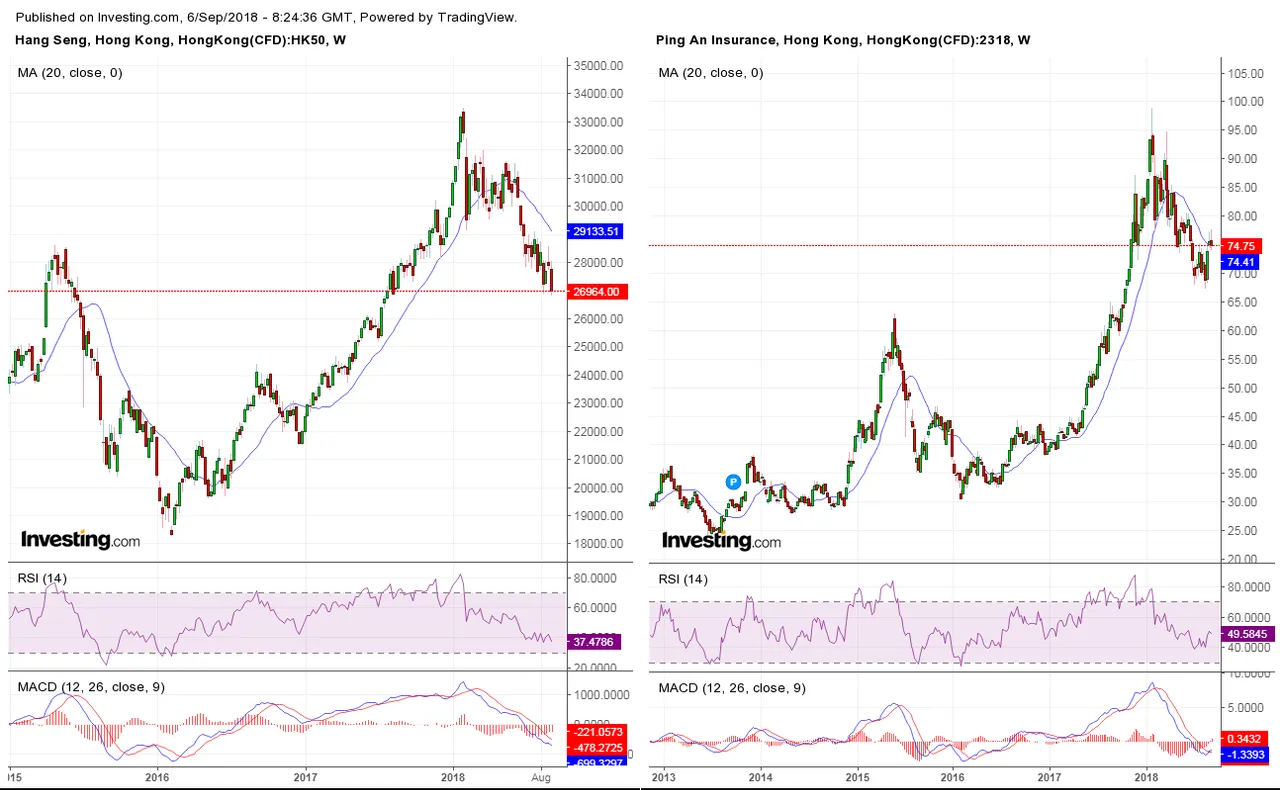This screenshot has width=1280, height=790.
Task: Click the Hang Seng chart title
Action: tap(181, 40)
